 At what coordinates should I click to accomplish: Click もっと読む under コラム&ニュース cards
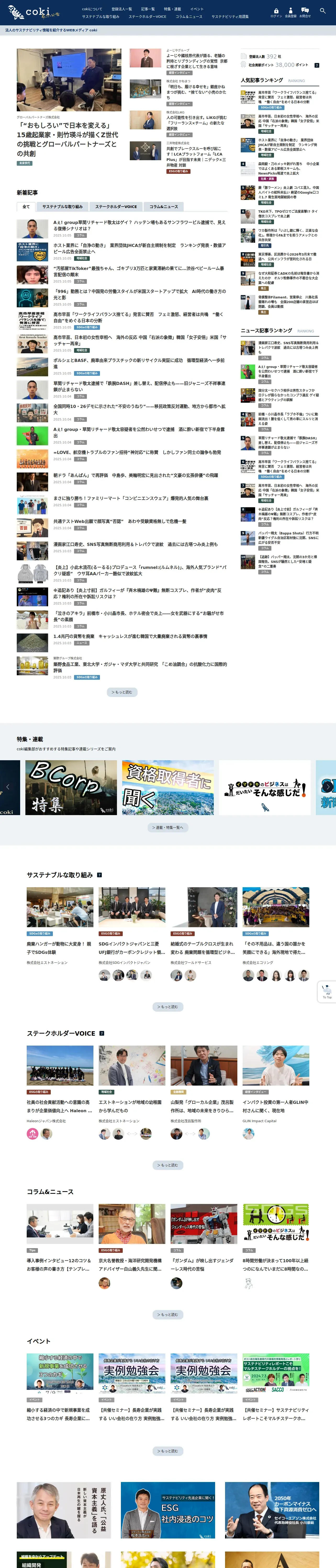tap(168, 1315)
